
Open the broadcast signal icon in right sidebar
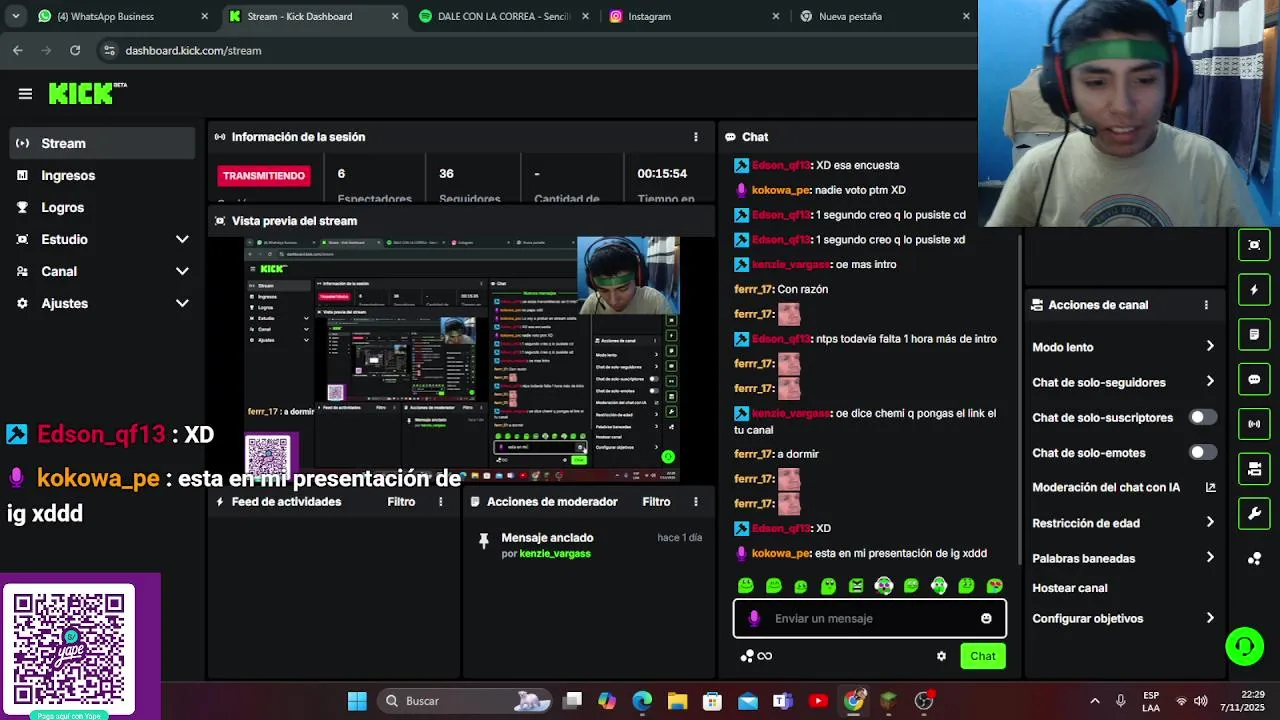[x=1254, y=424]
